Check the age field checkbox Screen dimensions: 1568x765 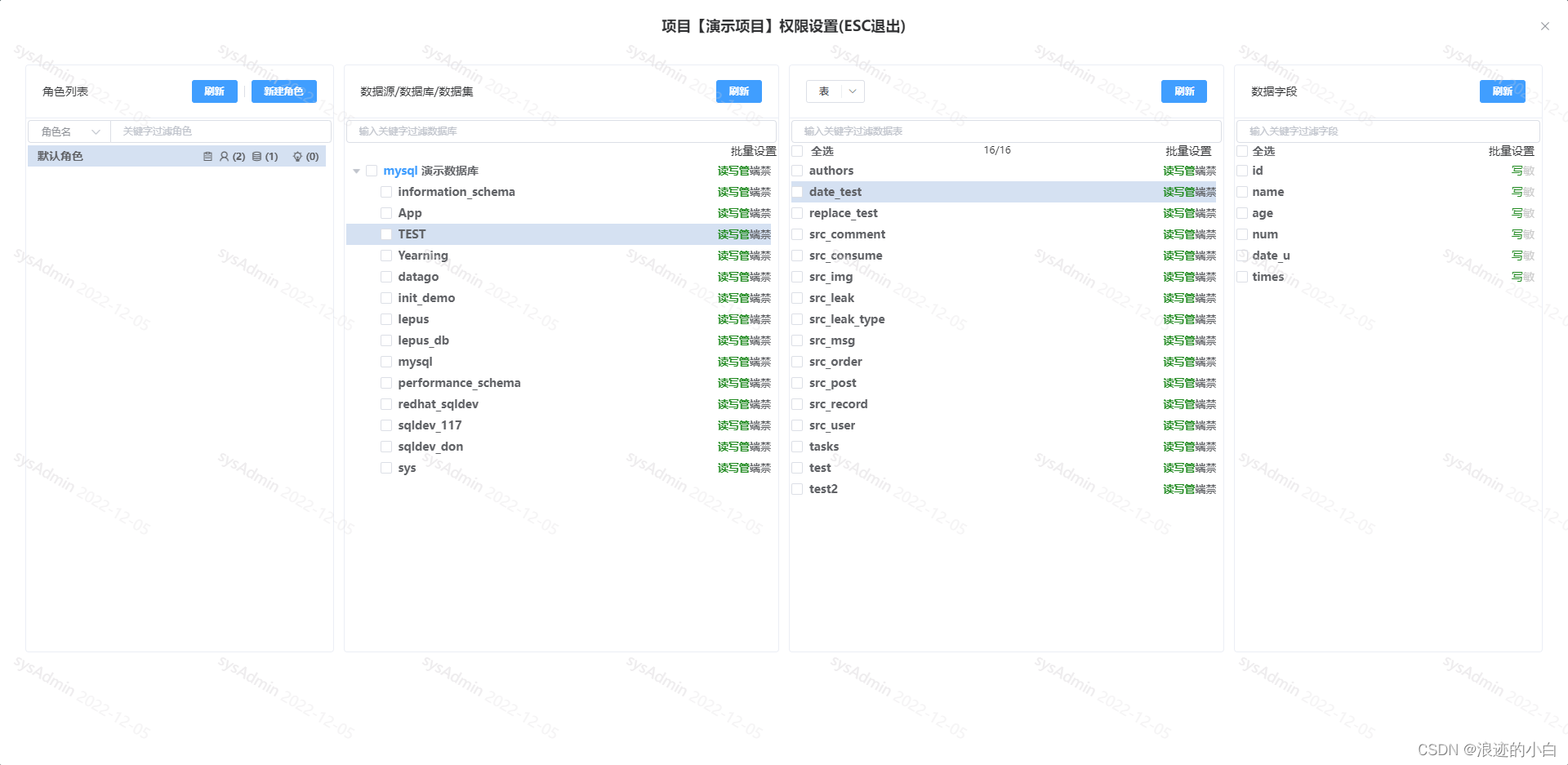[1242, 213]
